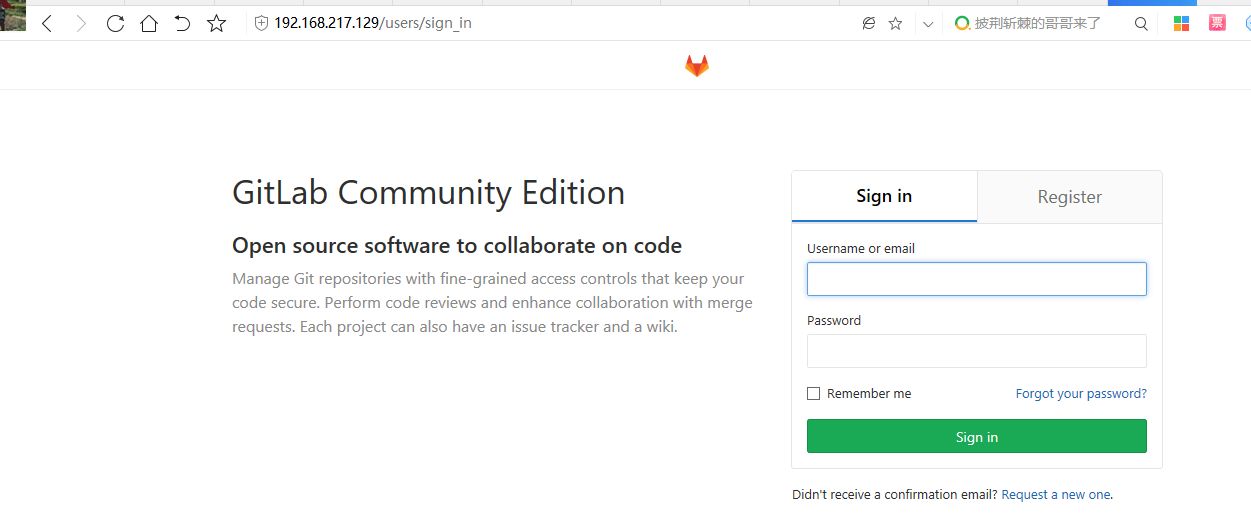Click the Password field
The image size is (1251, 528).
tap(977, 351)
